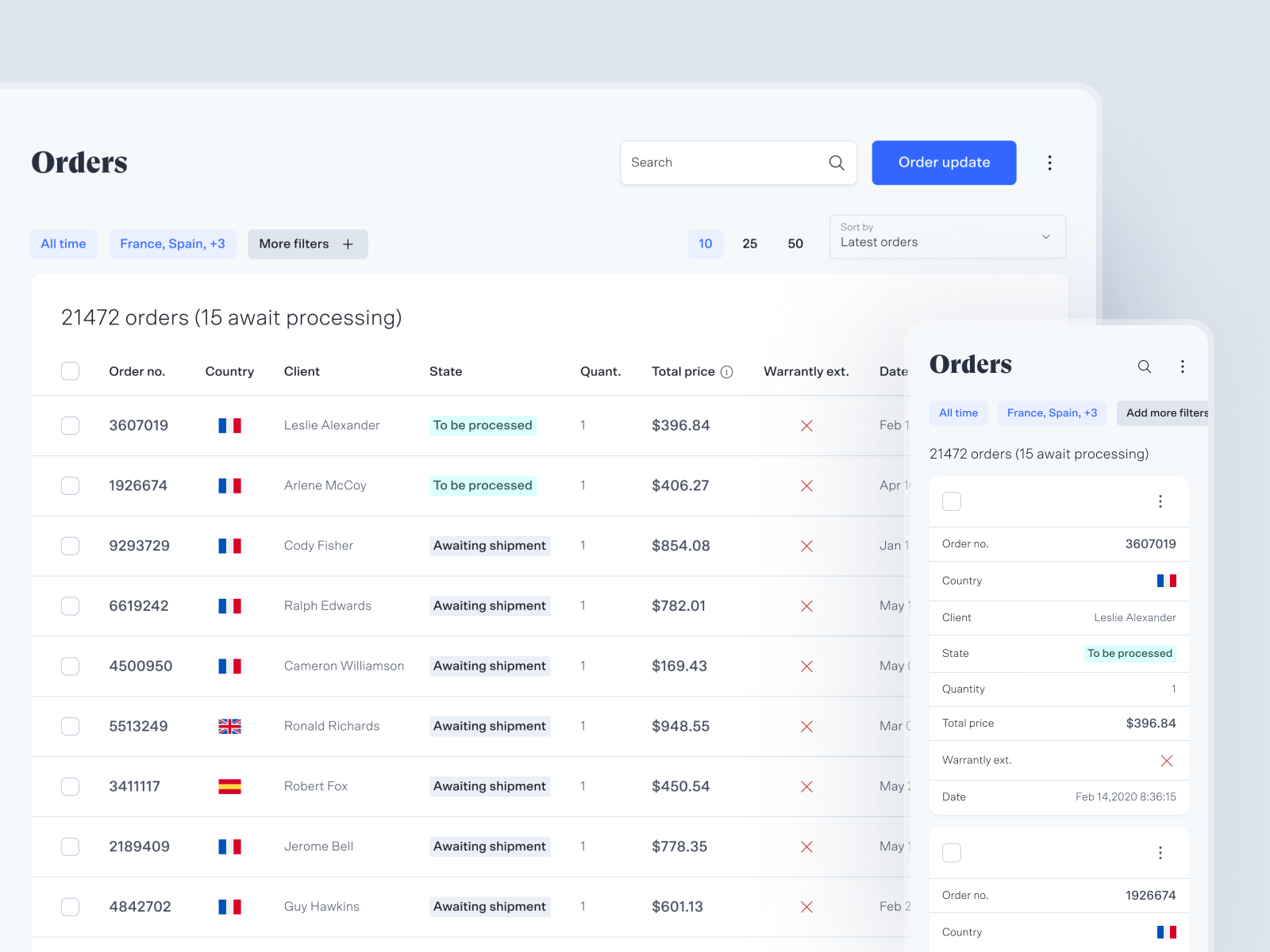
Task: Click the warranty X mark for Cody Fisher
Action: click(806, 547)
